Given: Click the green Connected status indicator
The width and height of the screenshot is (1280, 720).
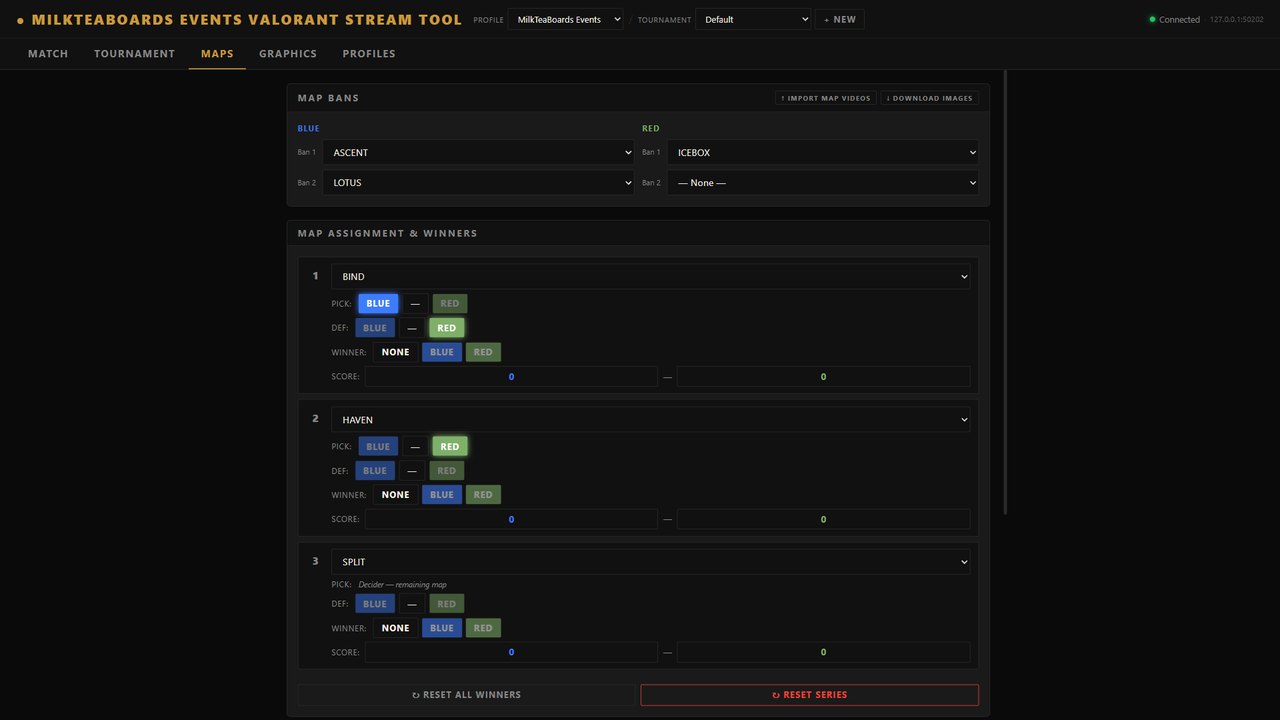Looking at the screenshot, I should [x=1174, y=19].
